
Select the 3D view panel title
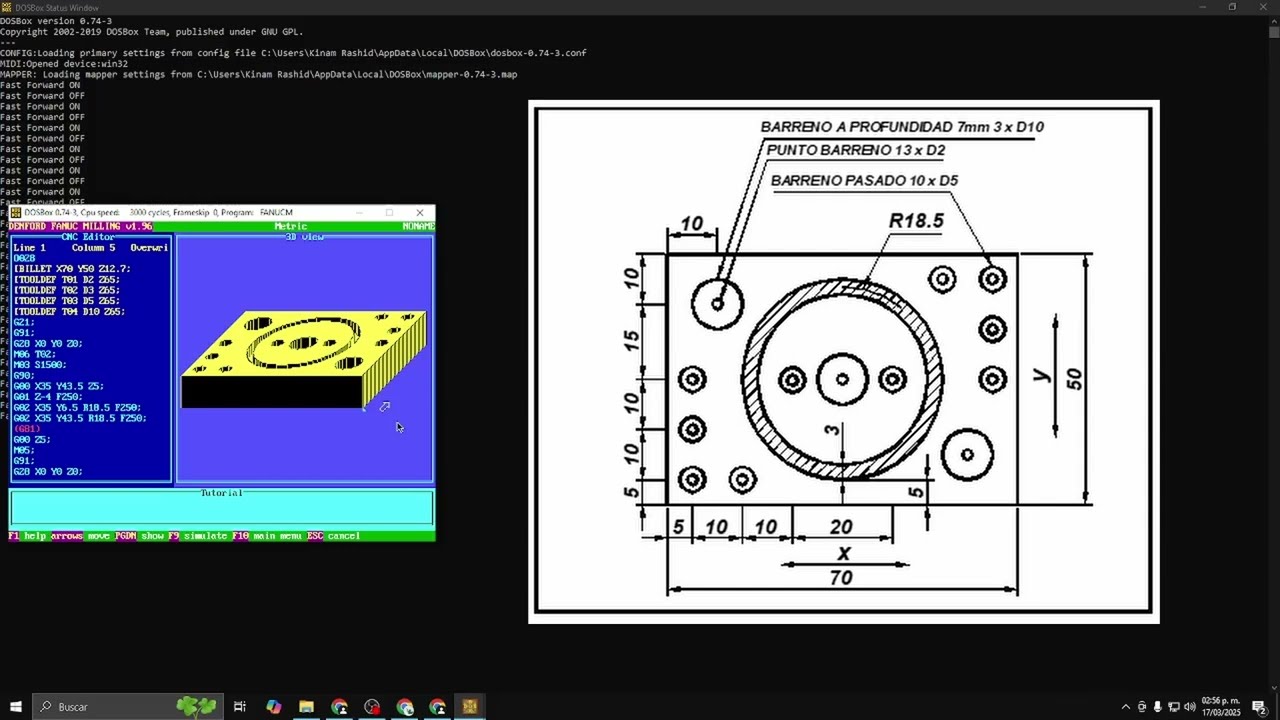coord(304,237)
